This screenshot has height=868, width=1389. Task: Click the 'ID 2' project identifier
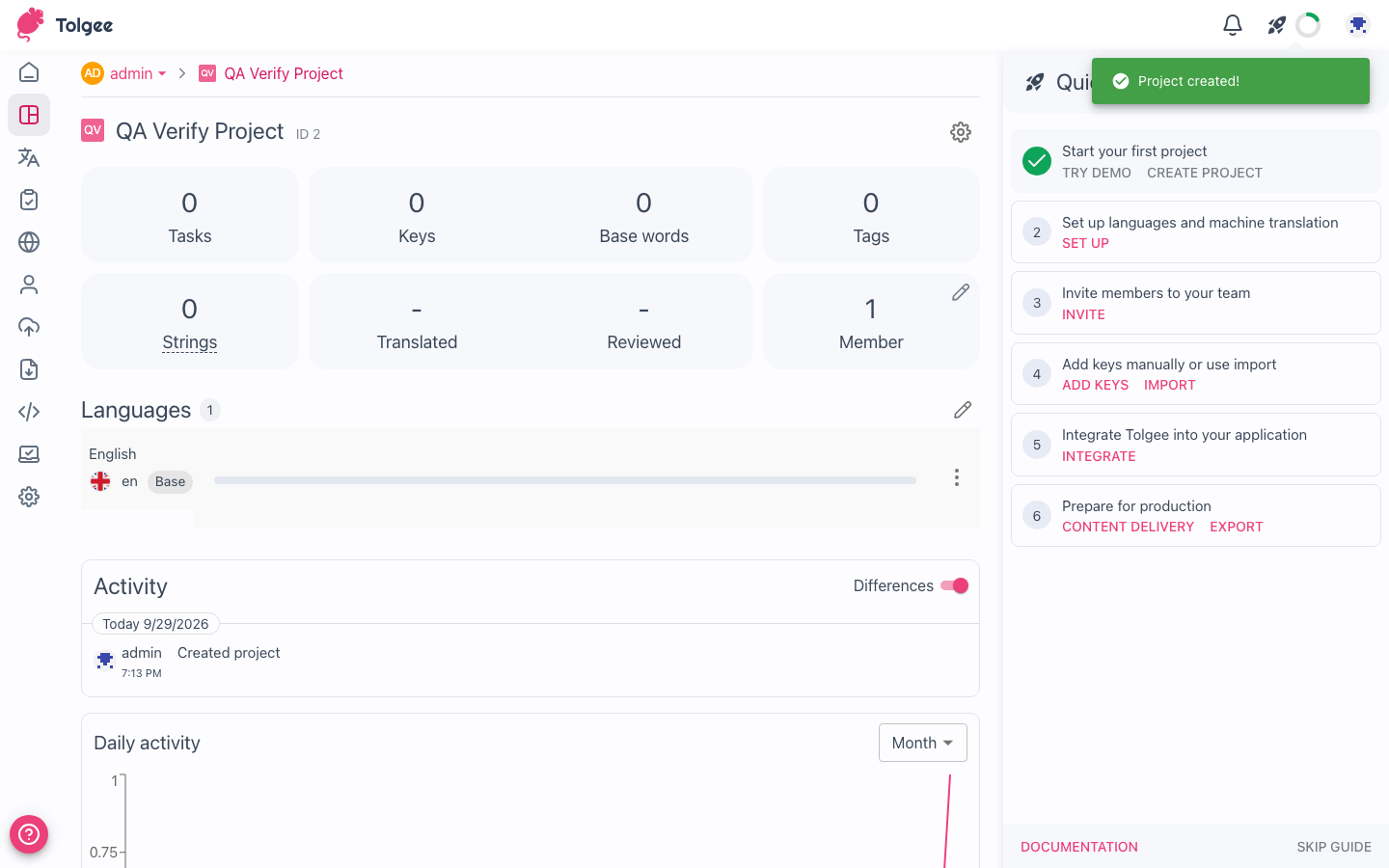308,134
